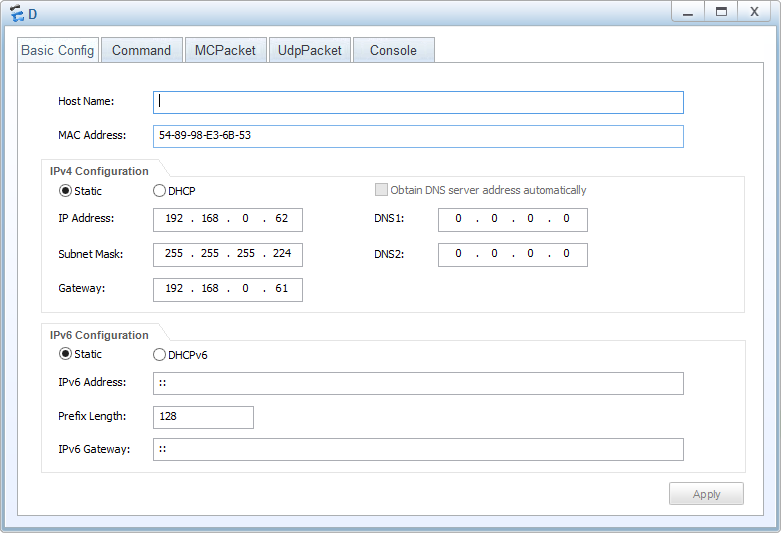Switch to the Command tab

141,50
